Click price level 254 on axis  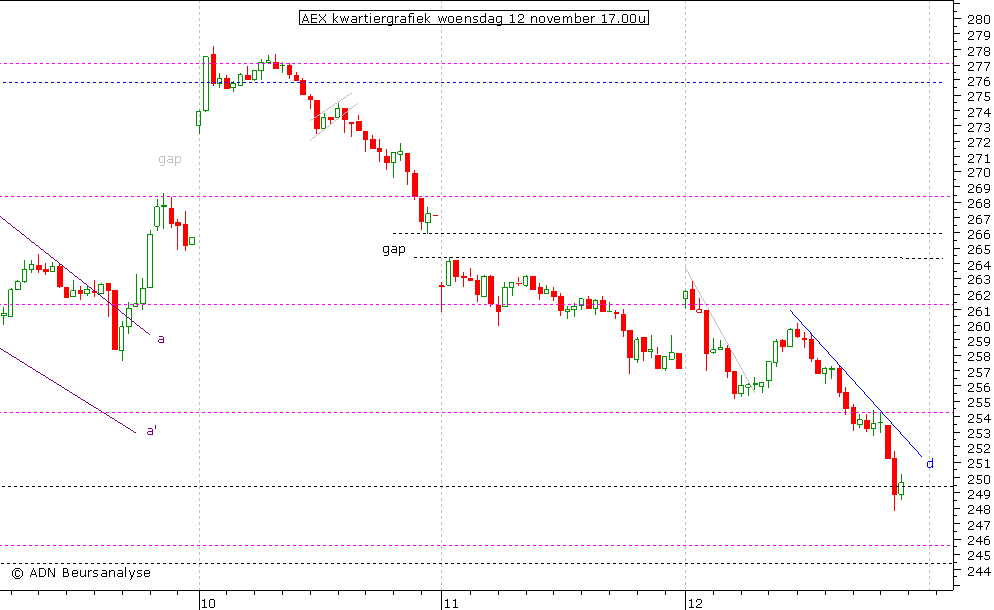(978, 418)
